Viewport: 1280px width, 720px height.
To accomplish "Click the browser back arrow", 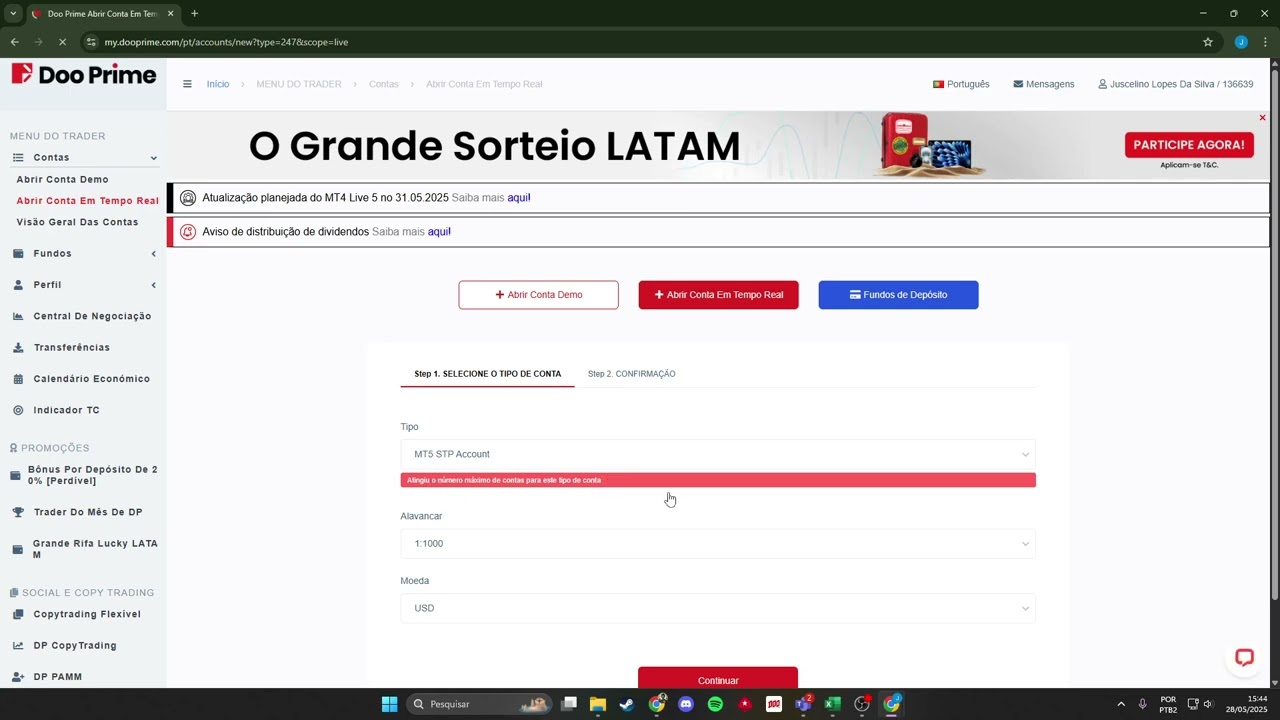I will [14, 42].
